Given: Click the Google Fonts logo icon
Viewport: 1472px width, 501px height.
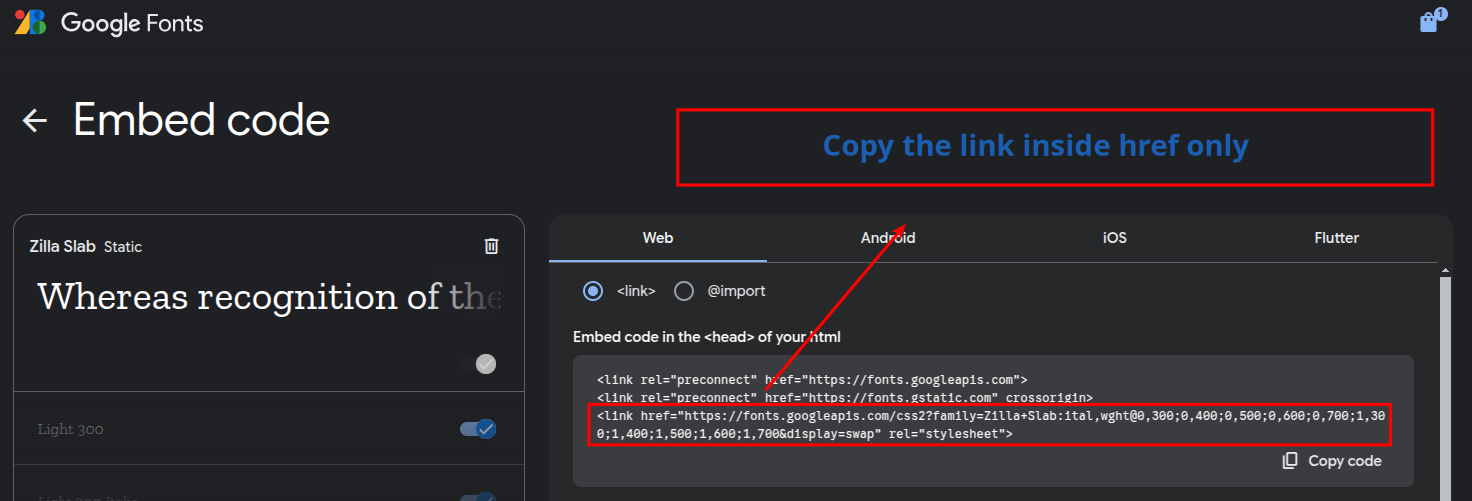Looking at the screenshot, I should pos(30,22).
